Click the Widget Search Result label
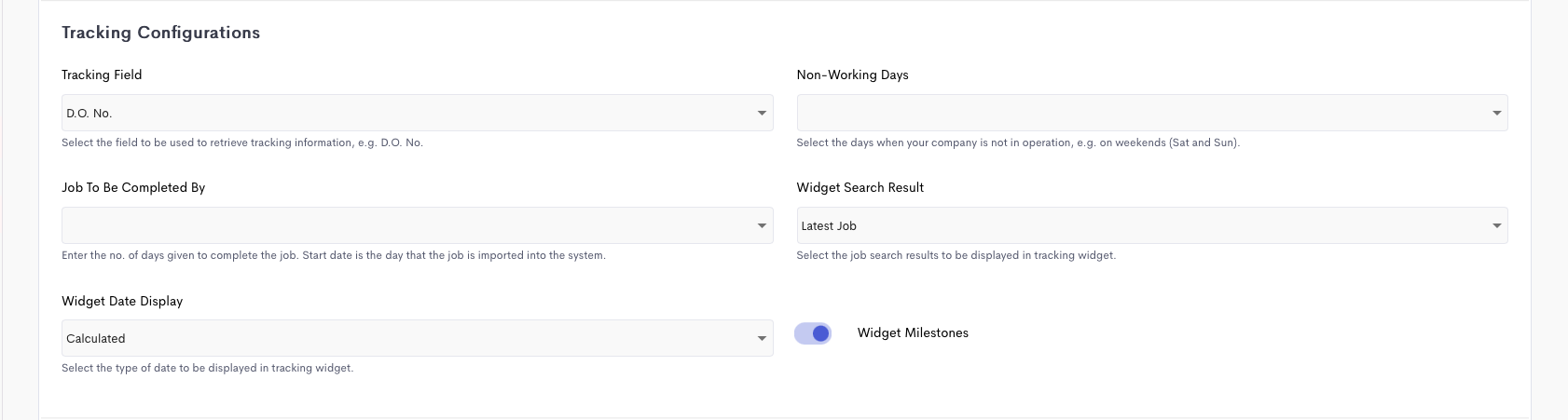Image resolution: width=1568 pixels, height=420 pixels. click(860, 187)
